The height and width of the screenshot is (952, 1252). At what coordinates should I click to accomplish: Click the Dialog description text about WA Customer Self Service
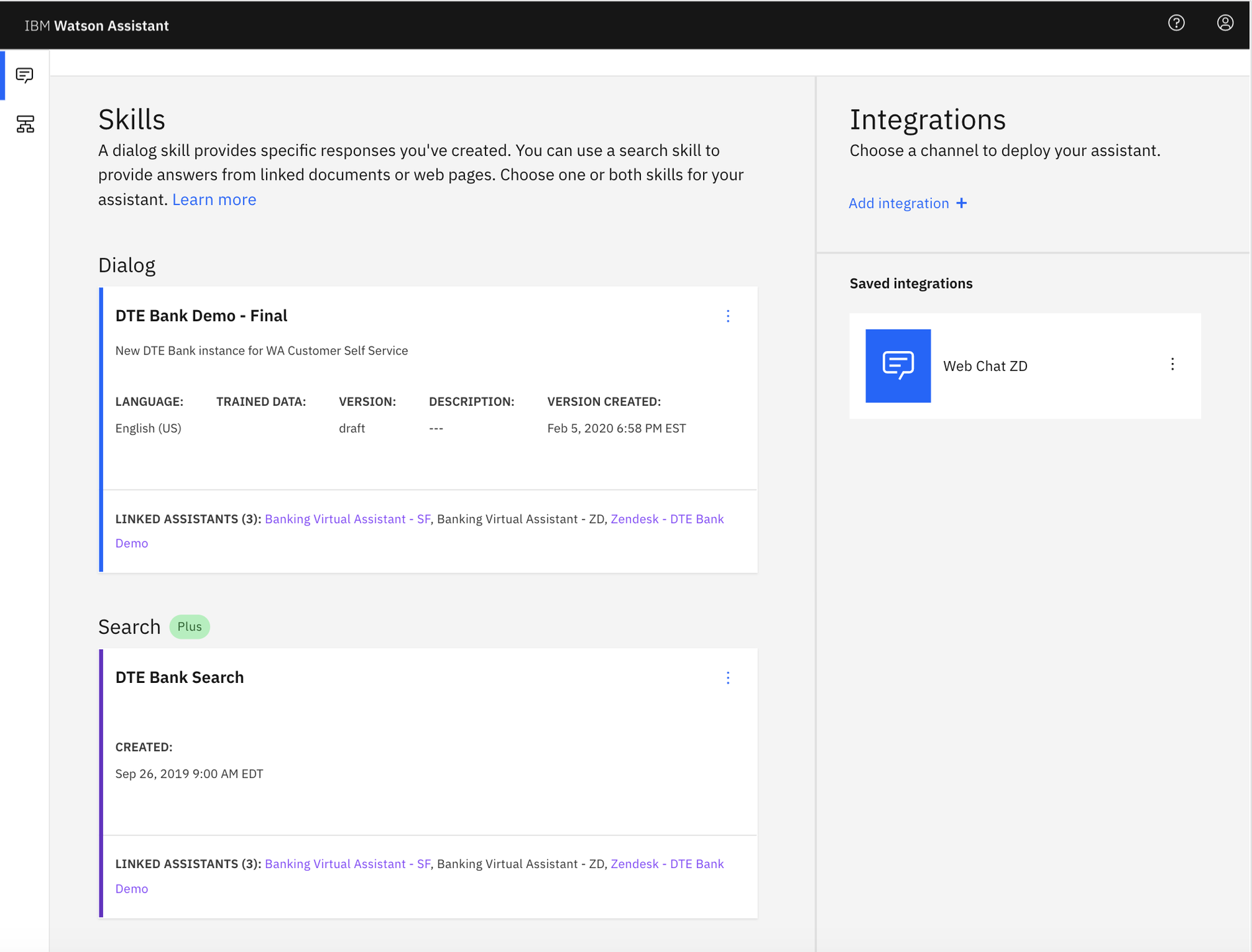click(261, 351)
